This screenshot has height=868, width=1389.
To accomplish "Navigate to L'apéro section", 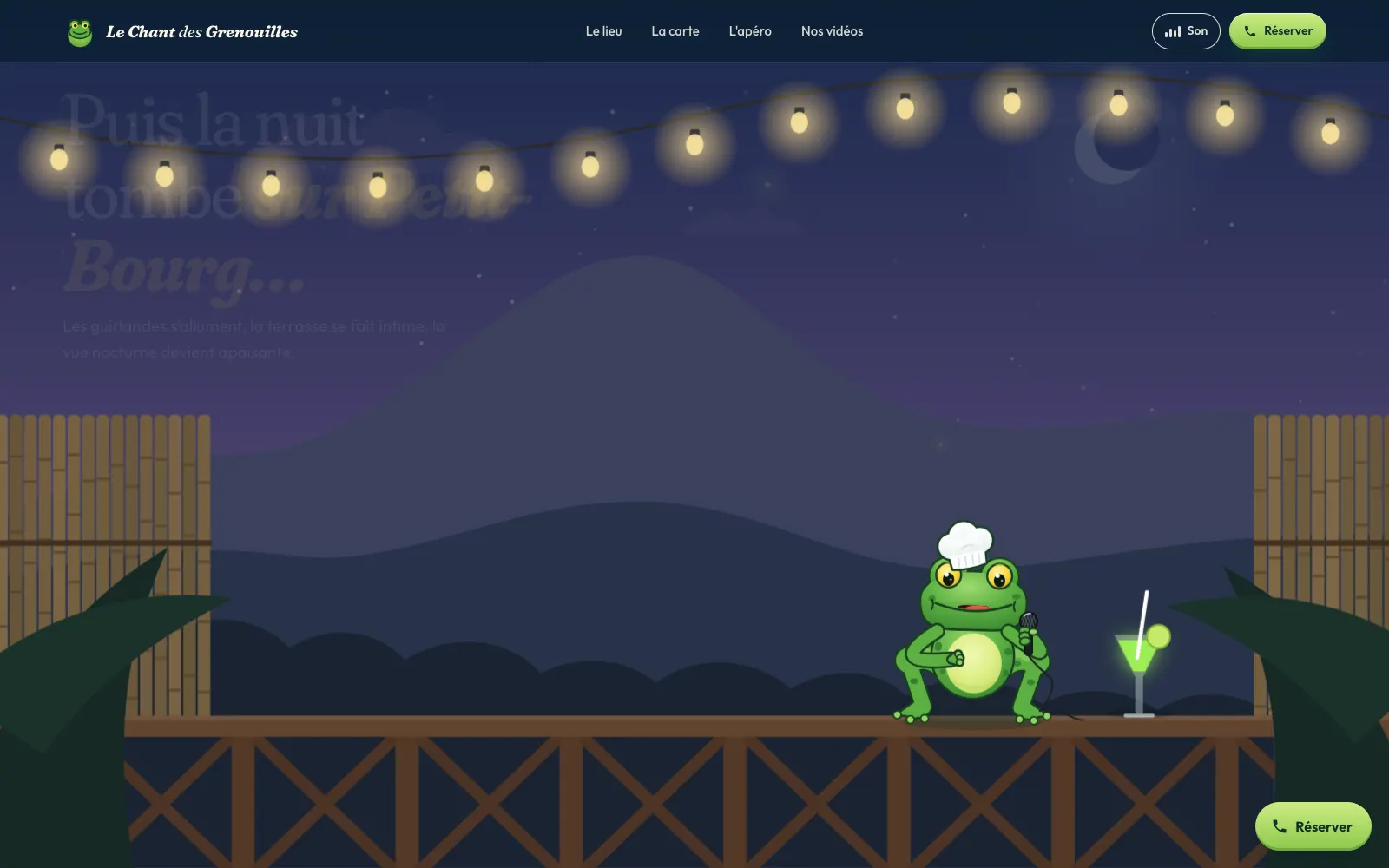I will [x=750, y=31].
